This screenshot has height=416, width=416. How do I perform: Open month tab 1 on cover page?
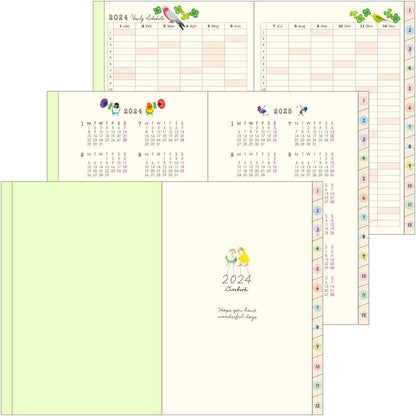pos(317,191)
